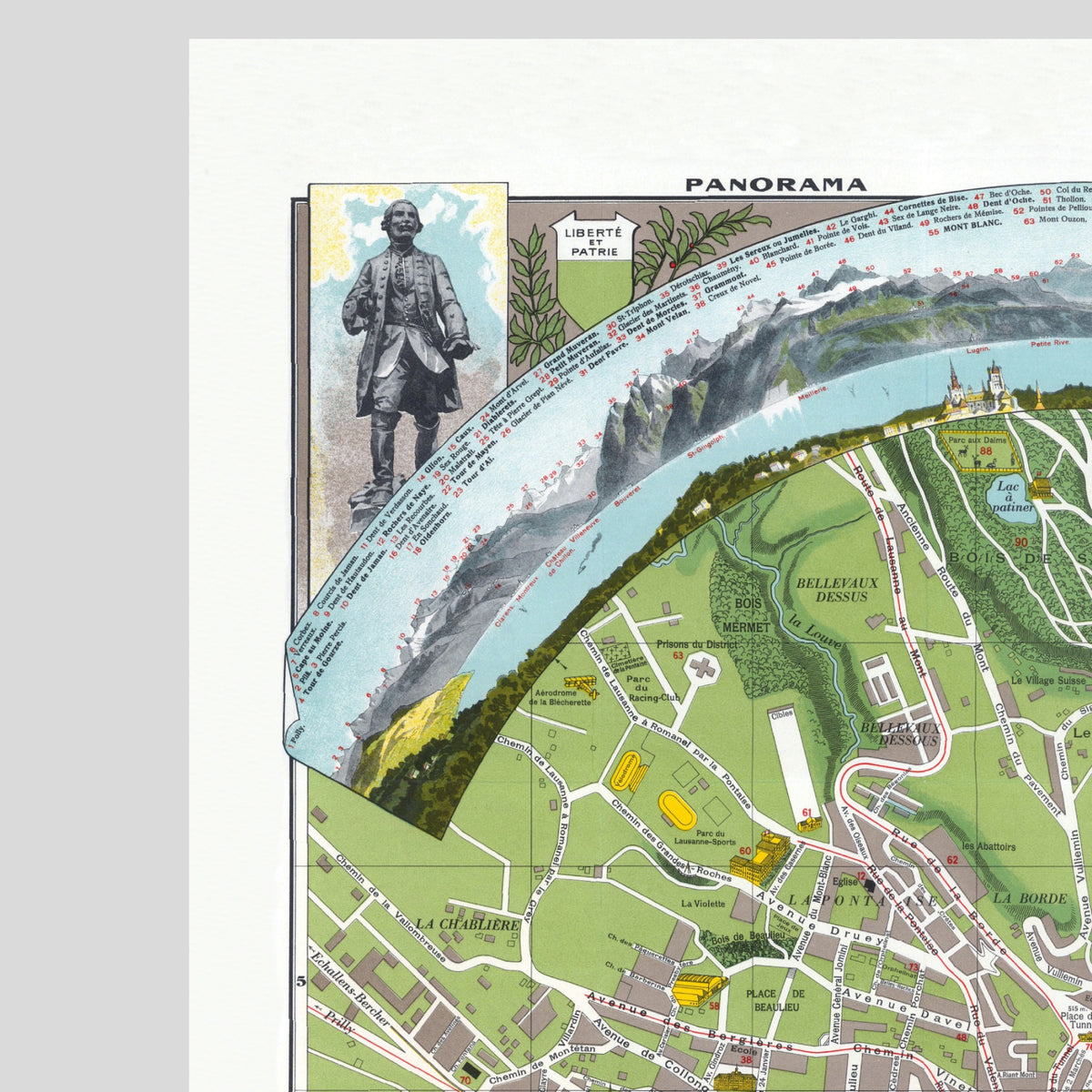
Task: Click the les Abattoirs label
Action: pyautogui.click(x=988, y=846)
